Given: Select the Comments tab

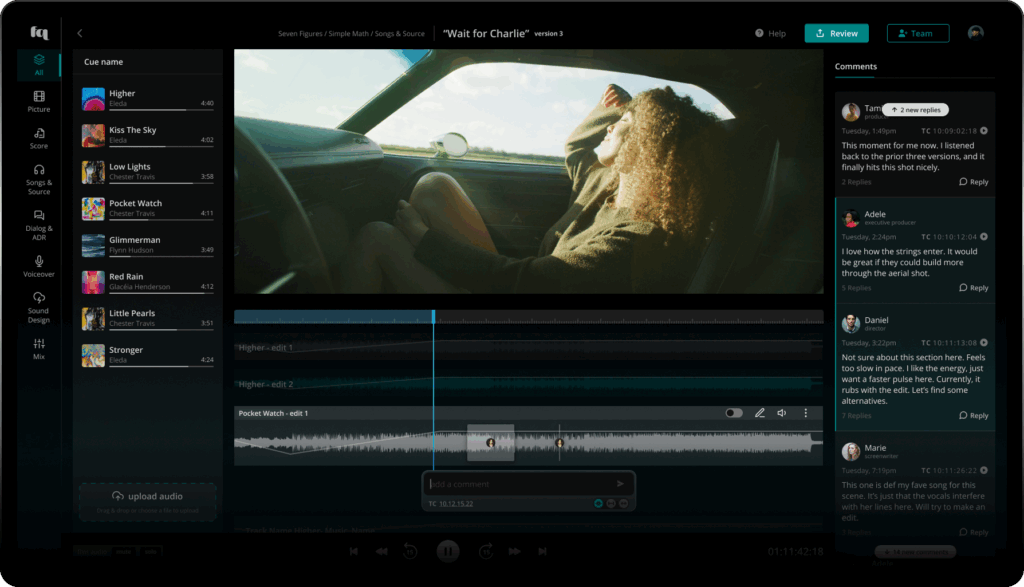Looking at the screenshot, I should pyautogui.click(x=855, y=67).
